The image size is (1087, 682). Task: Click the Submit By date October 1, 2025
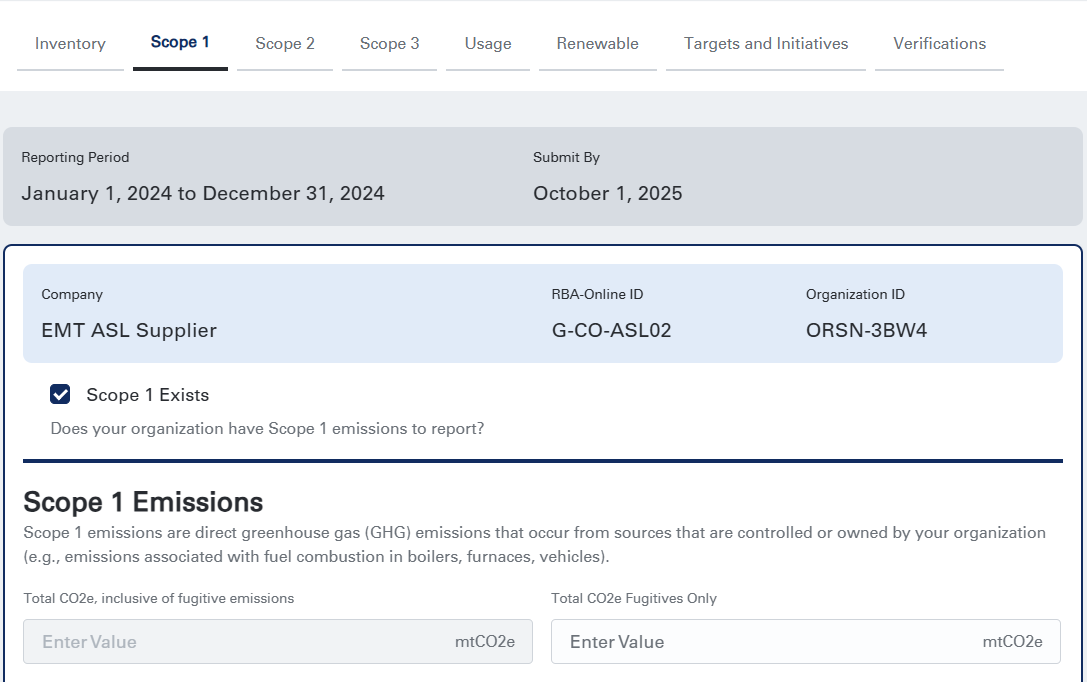pyautogui.click(x=608, y=193)
